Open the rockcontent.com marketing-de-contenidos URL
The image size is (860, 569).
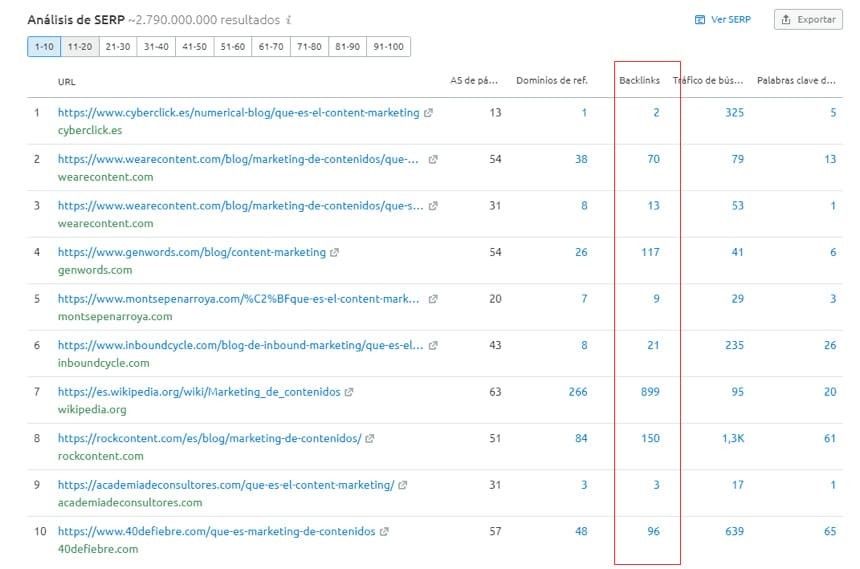[x=210, y=438]
